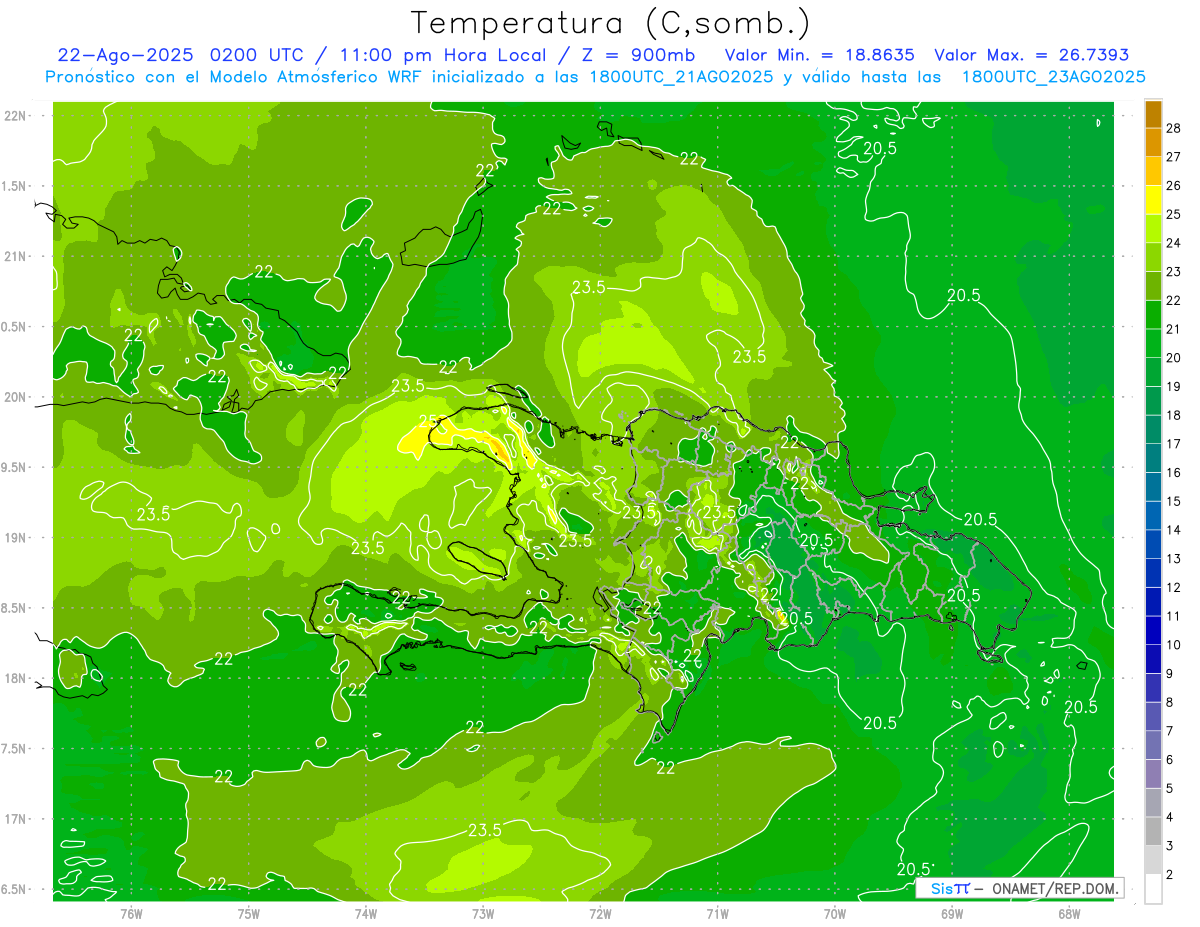
Task: Click the legend scale value 27
Action: tap(1173, 156)
